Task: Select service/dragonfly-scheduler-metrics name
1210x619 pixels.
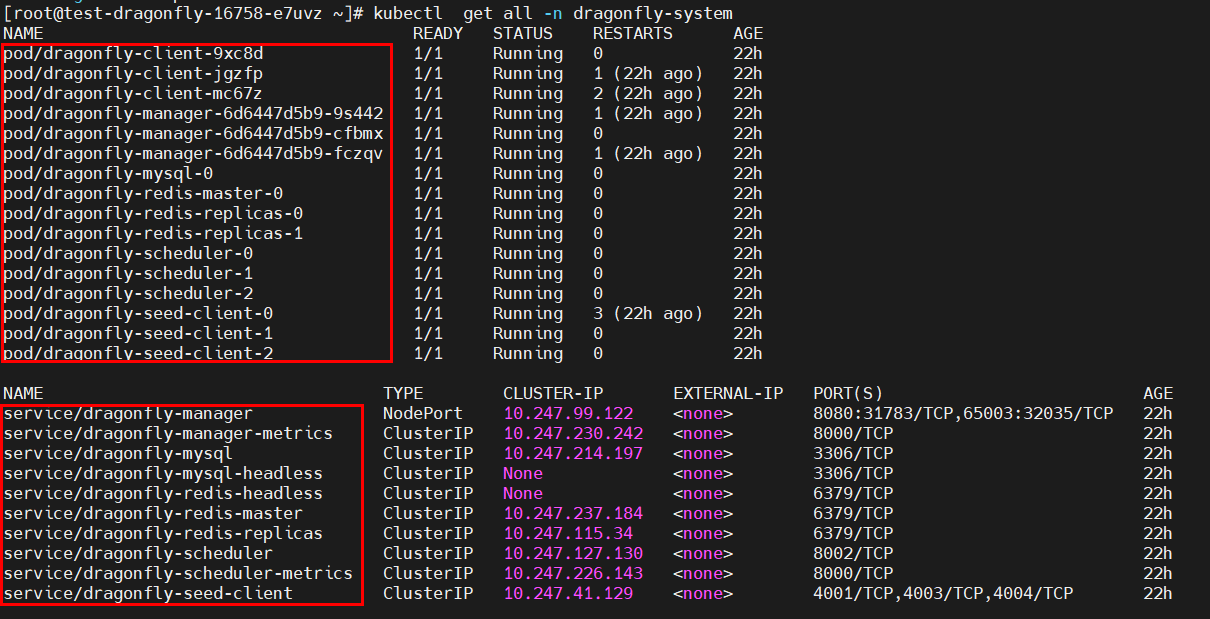Action: pos(178,573)
